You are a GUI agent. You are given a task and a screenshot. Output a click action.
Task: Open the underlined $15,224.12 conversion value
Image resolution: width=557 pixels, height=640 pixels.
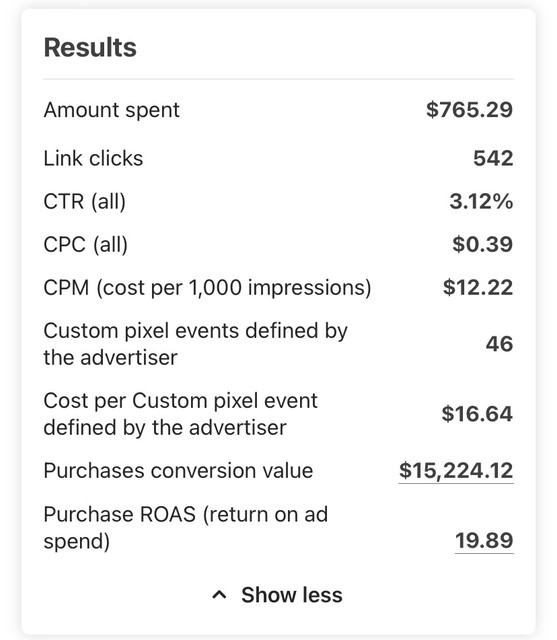click(x=456, y=471)
